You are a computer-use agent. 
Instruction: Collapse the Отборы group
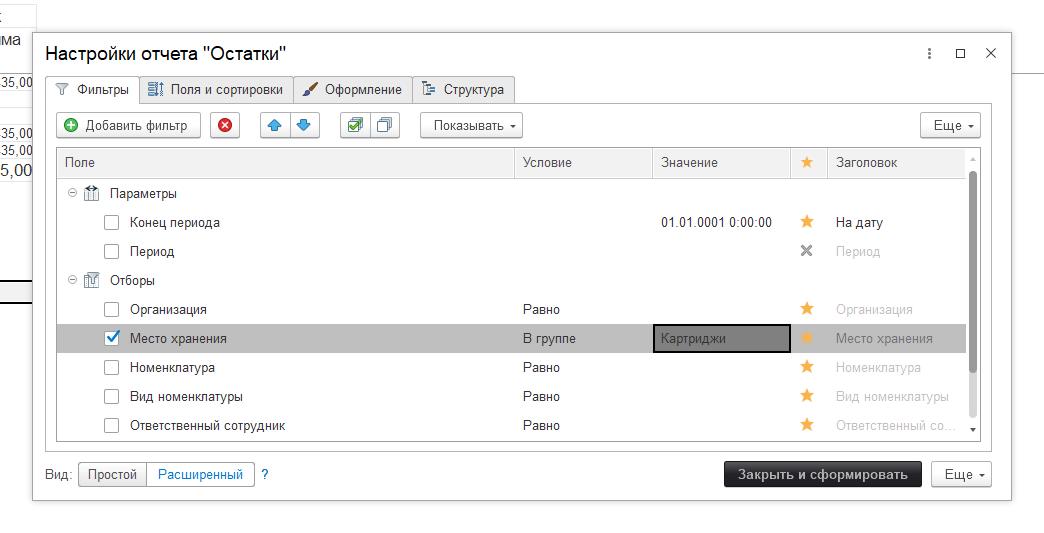tap(72, 280)
